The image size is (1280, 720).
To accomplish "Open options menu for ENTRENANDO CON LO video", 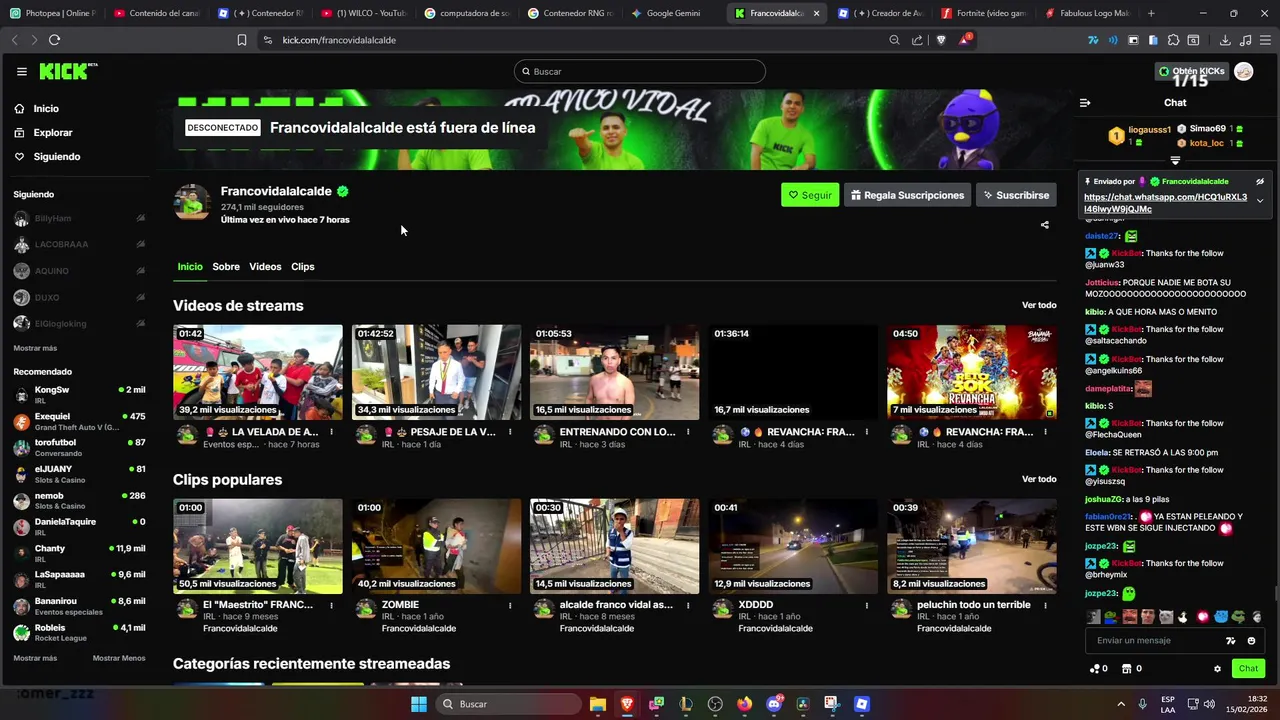I will tap(688, 432).
